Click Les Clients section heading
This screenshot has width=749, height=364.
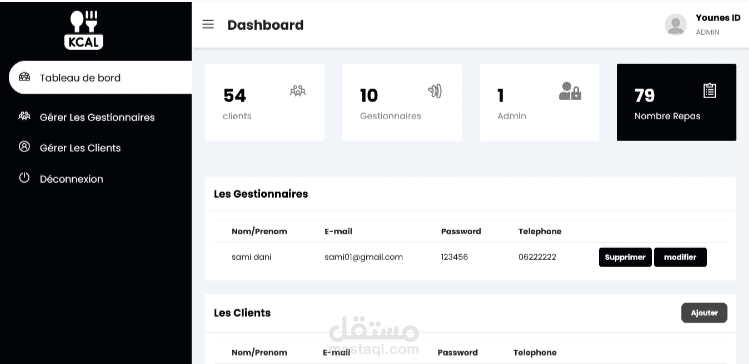click(x=242, y=313)
